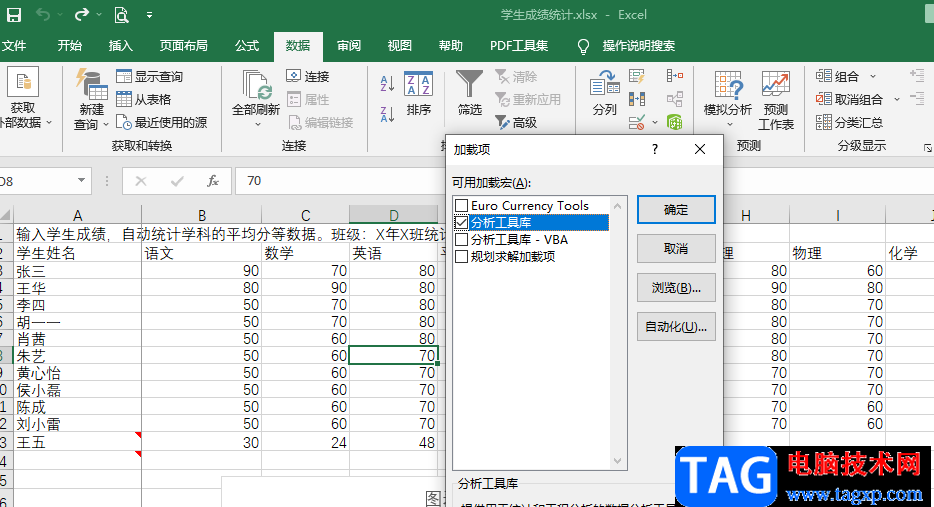Viewport: 934px width, 507px height.
Task: Click the Refresh All (全部刷新) icon
Action: pos(256,90)
